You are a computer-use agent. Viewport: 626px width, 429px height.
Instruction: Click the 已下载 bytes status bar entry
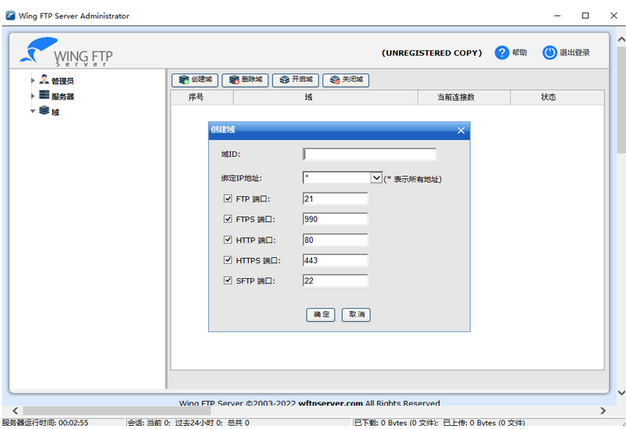click(x=440, y=423)
